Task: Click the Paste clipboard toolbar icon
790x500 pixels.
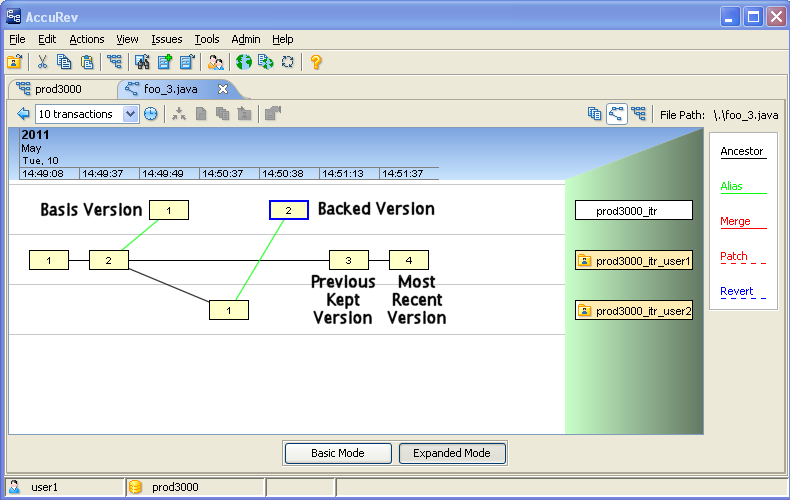Action: [x=87, y=62]
